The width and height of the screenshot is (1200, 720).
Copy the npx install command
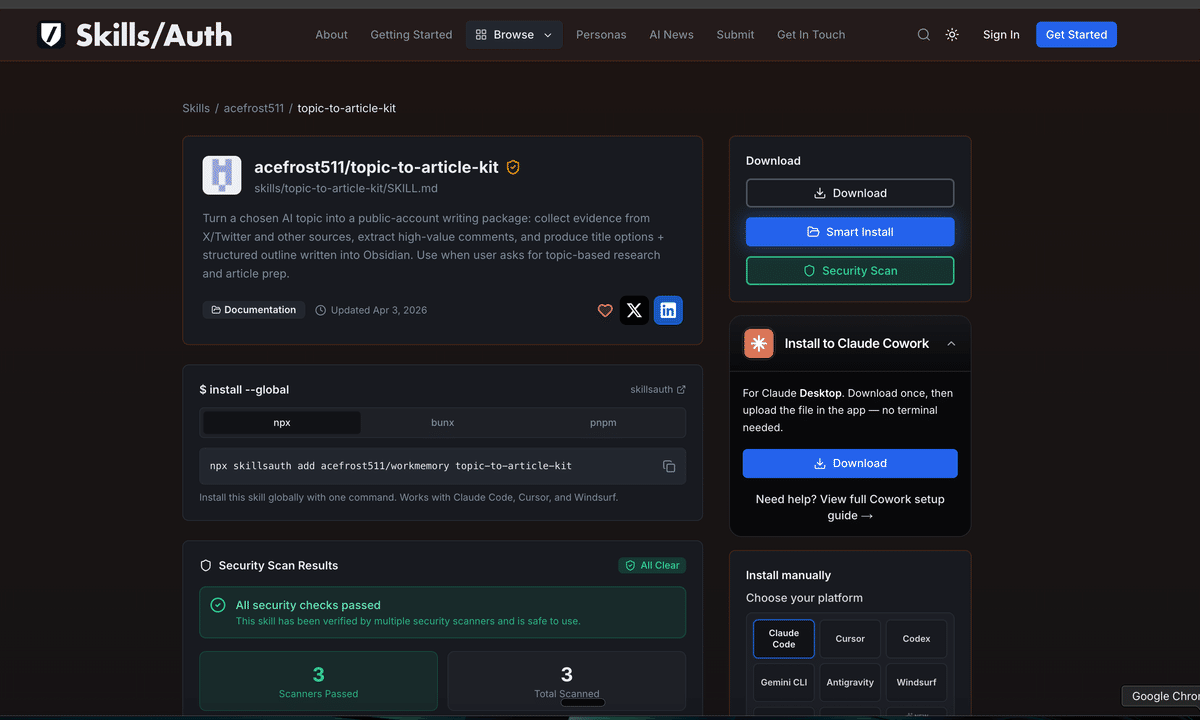pyautogui.click(x=669, y=467)
